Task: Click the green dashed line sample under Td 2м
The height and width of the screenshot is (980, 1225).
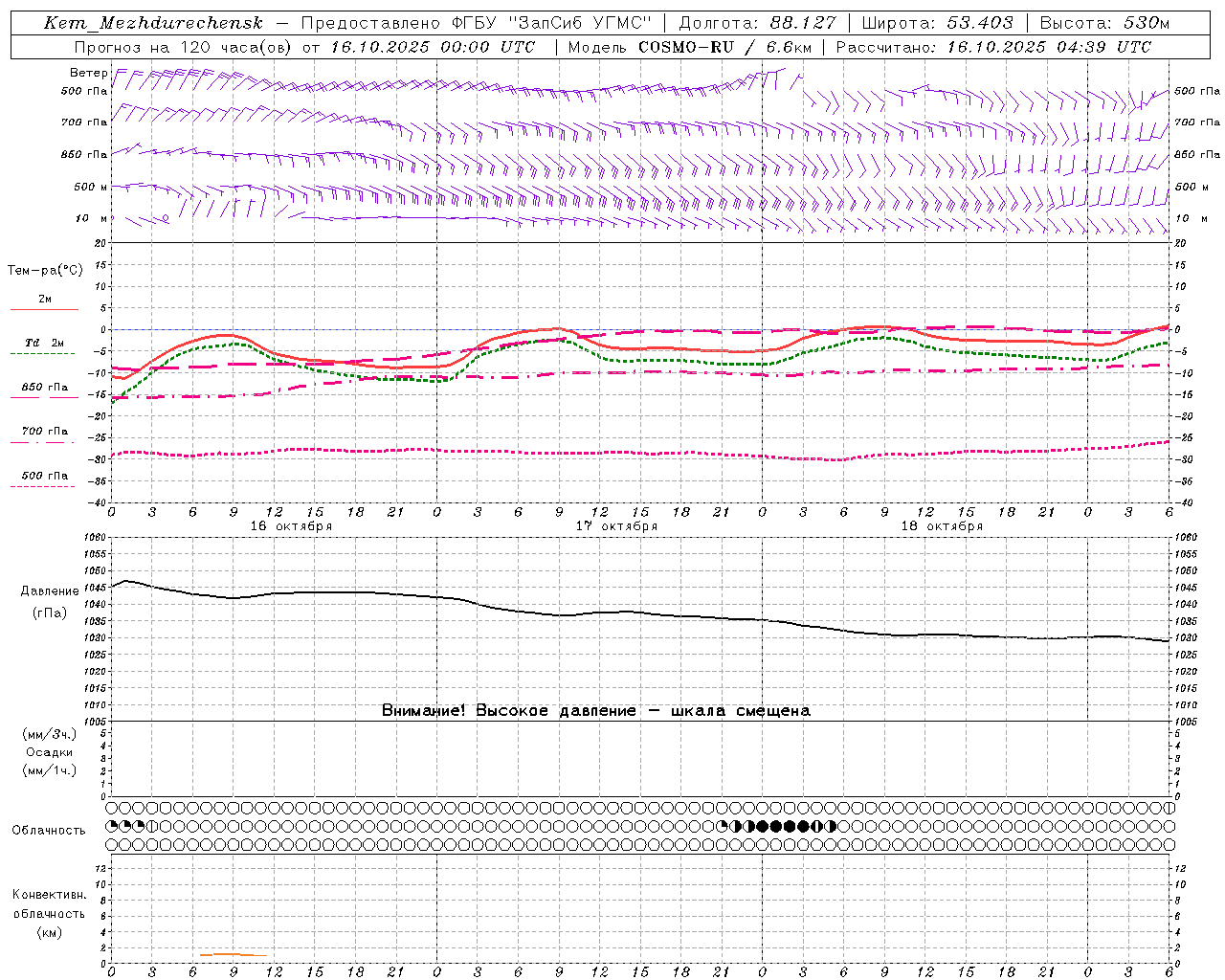Action: click(43, 354)
